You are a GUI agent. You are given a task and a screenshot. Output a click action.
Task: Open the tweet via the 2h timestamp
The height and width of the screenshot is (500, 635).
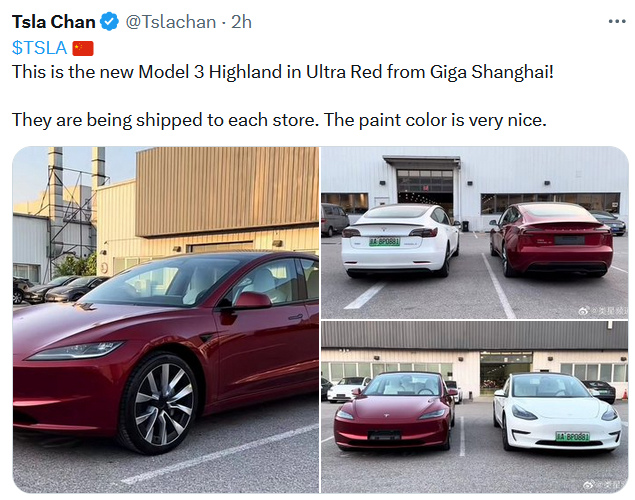241,21
